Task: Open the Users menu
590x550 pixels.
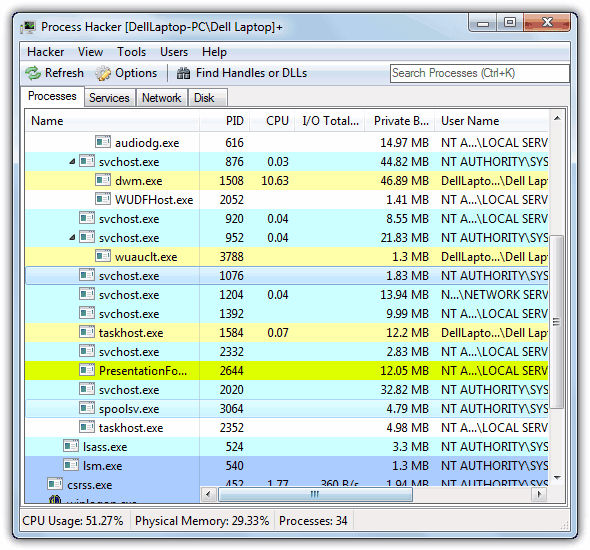Action: point(174,52)
